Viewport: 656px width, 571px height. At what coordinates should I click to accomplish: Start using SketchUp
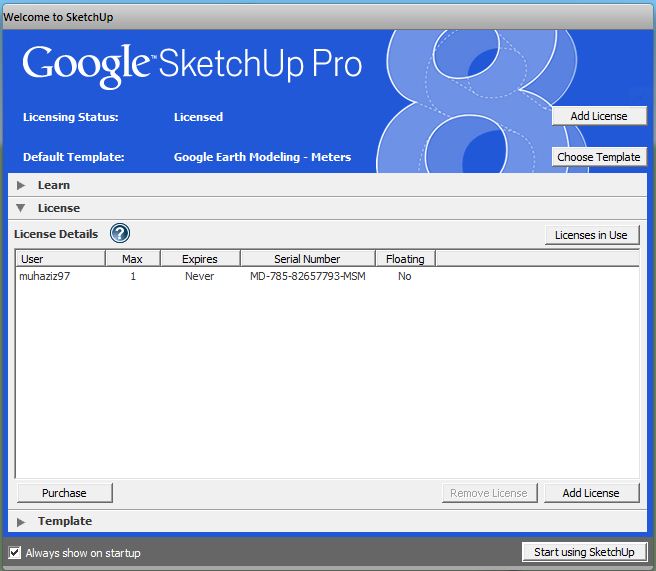coord(584,552)
